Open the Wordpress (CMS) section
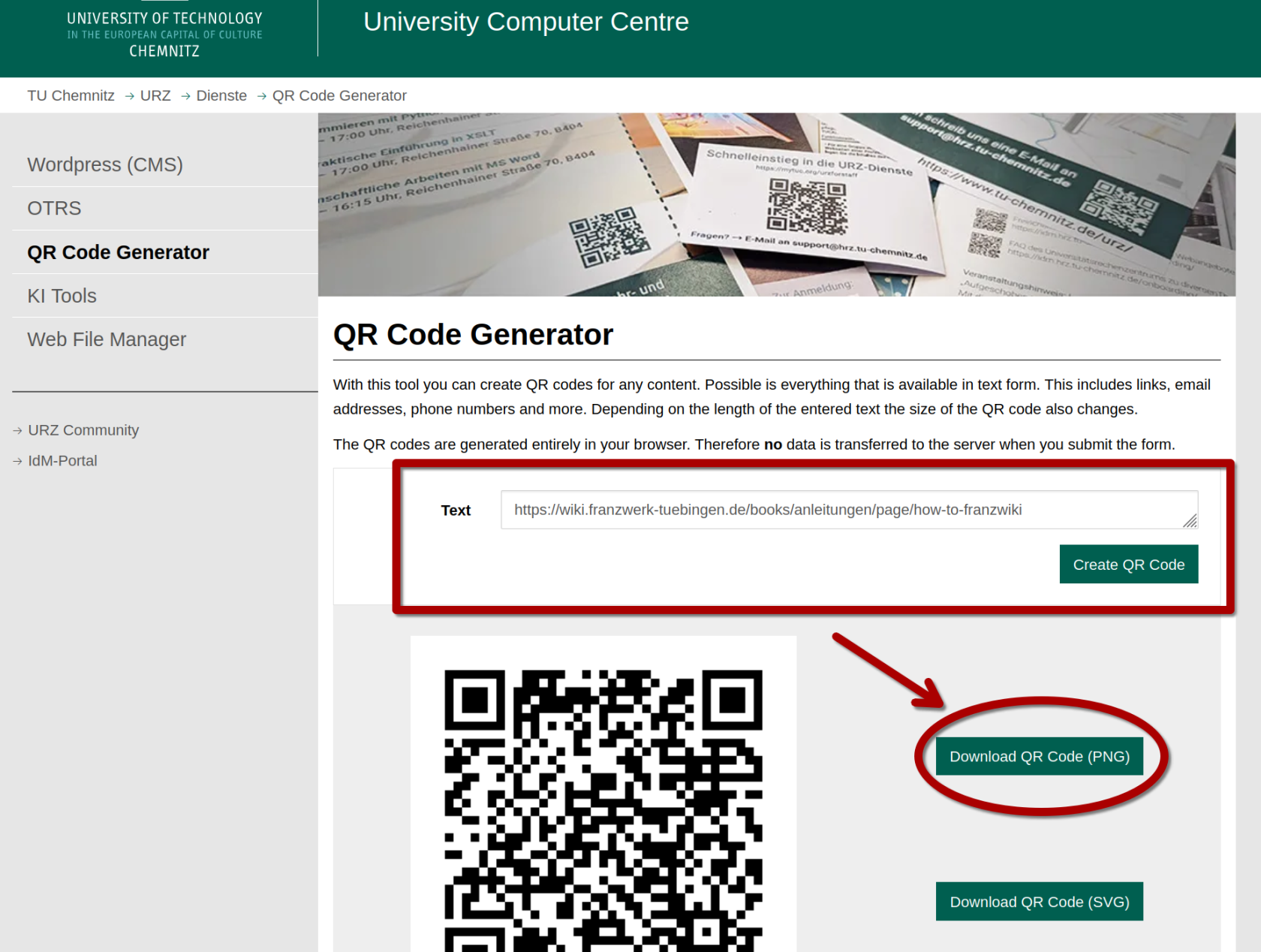The height and width of the screenshot is (952, 1261). point(105,164)
